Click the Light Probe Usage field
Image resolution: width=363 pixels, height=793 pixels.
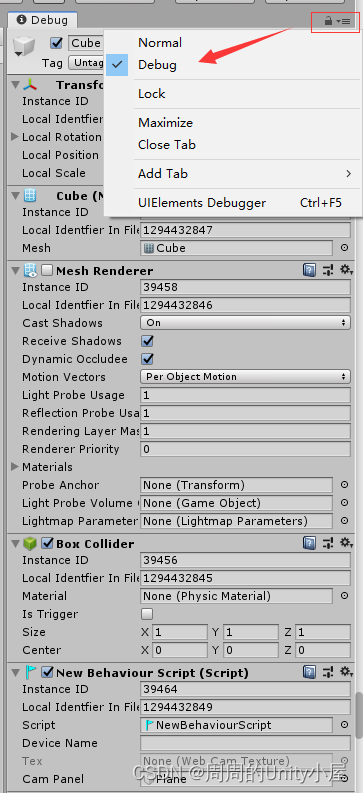245,395
